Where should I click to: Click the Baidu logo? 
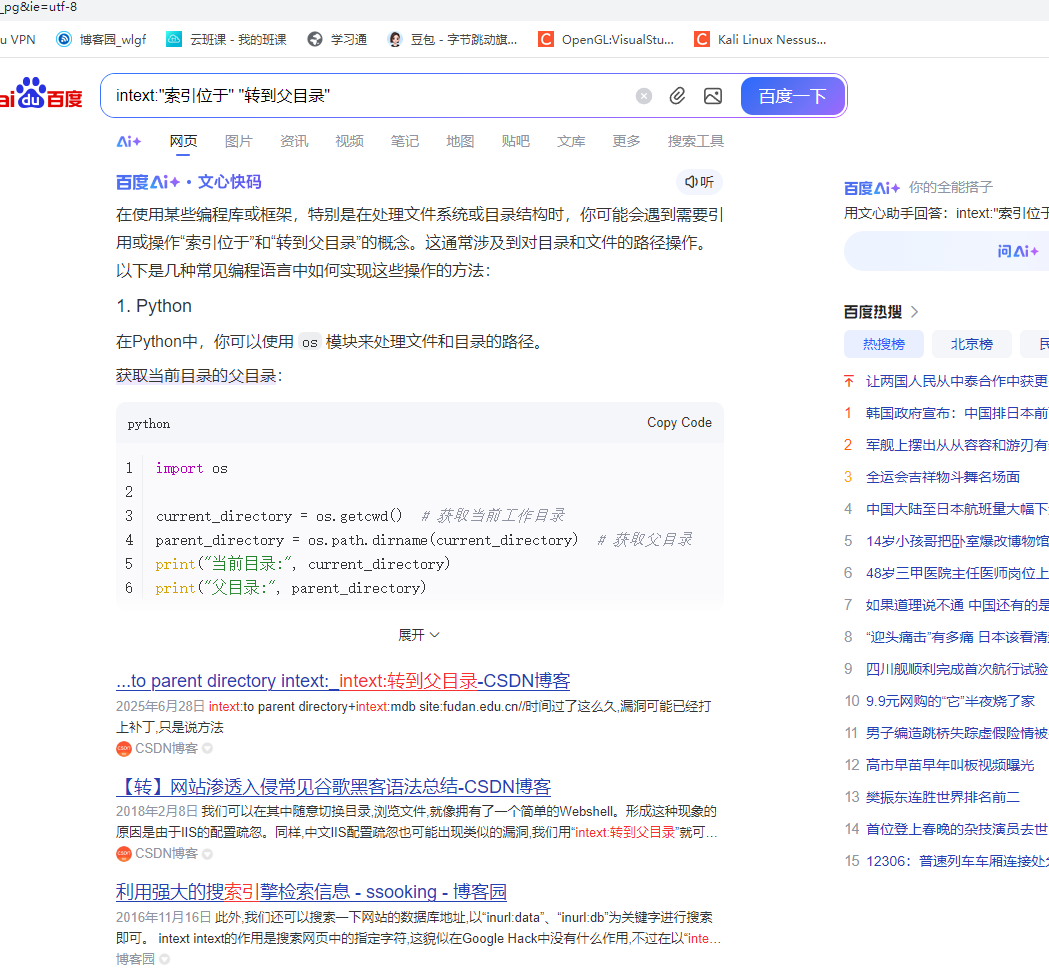[41, 94]
